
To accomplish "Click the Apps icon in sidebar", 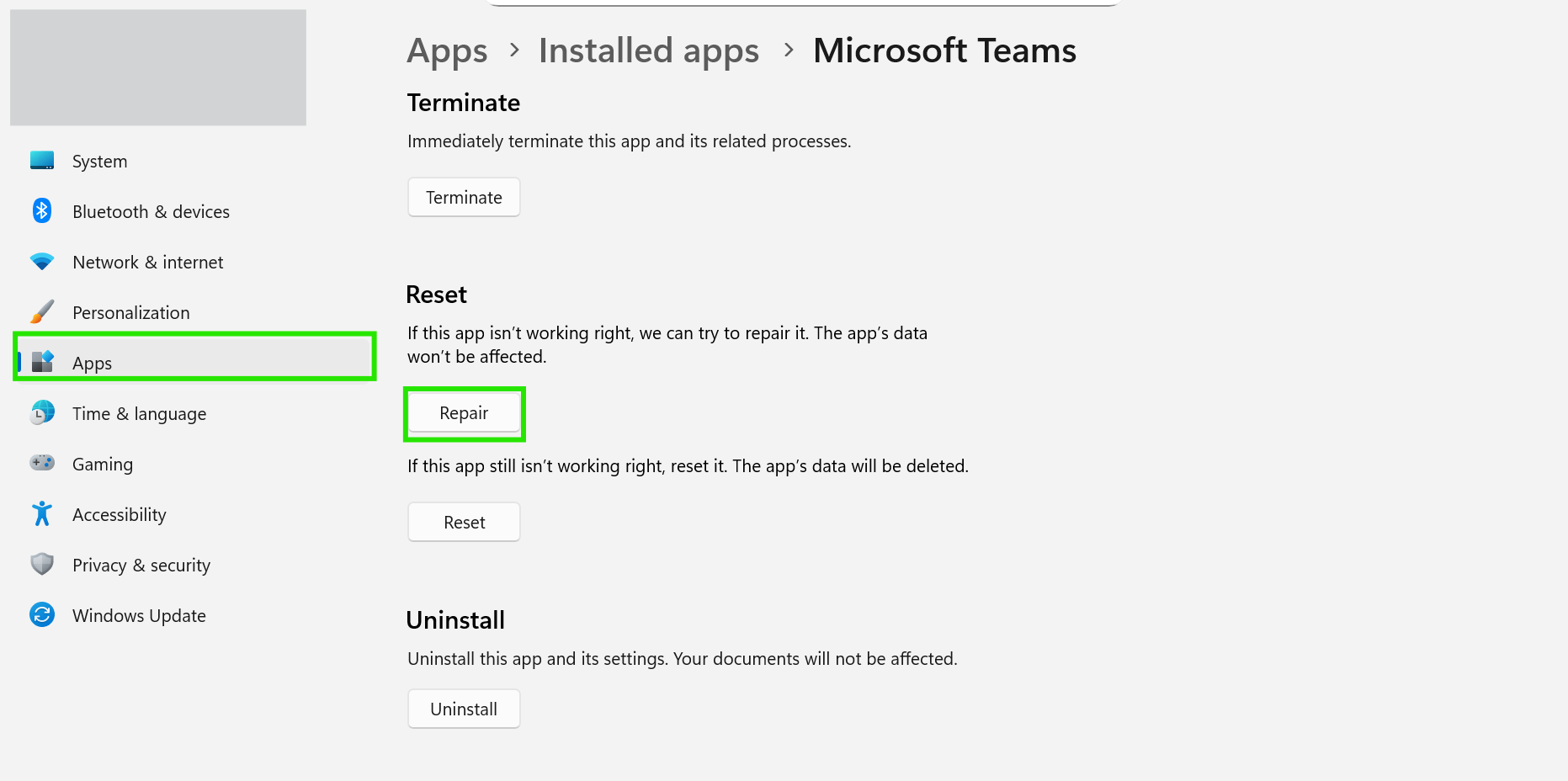I will point(42,362).
